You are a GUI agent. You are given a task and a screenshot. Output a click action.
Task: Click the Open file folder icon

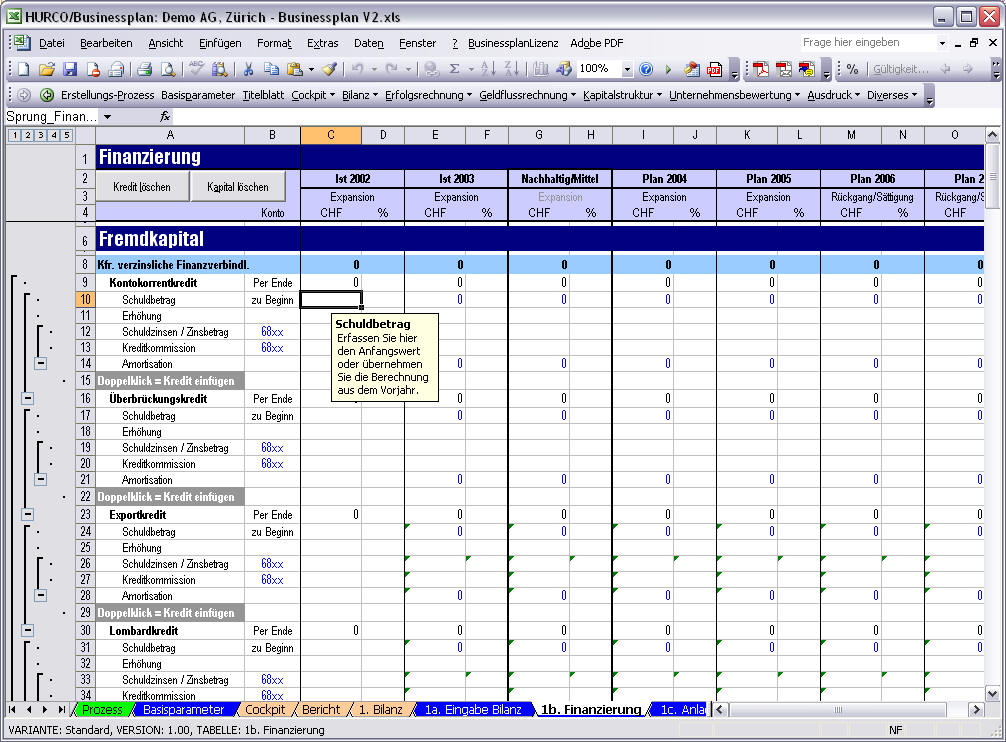pyautogui.click(x=47, y=69)
